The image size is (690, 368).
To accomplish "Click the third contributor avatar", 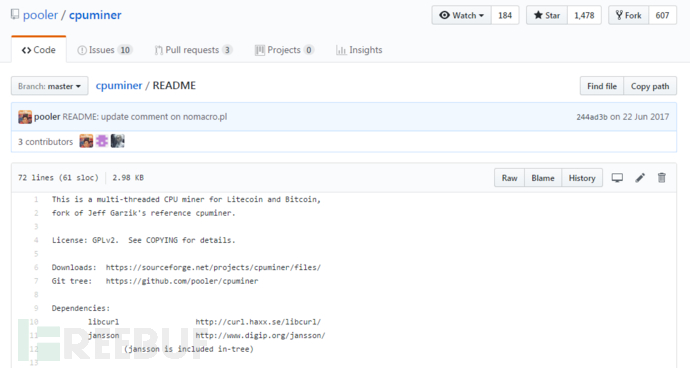I will tap(117, 141).
